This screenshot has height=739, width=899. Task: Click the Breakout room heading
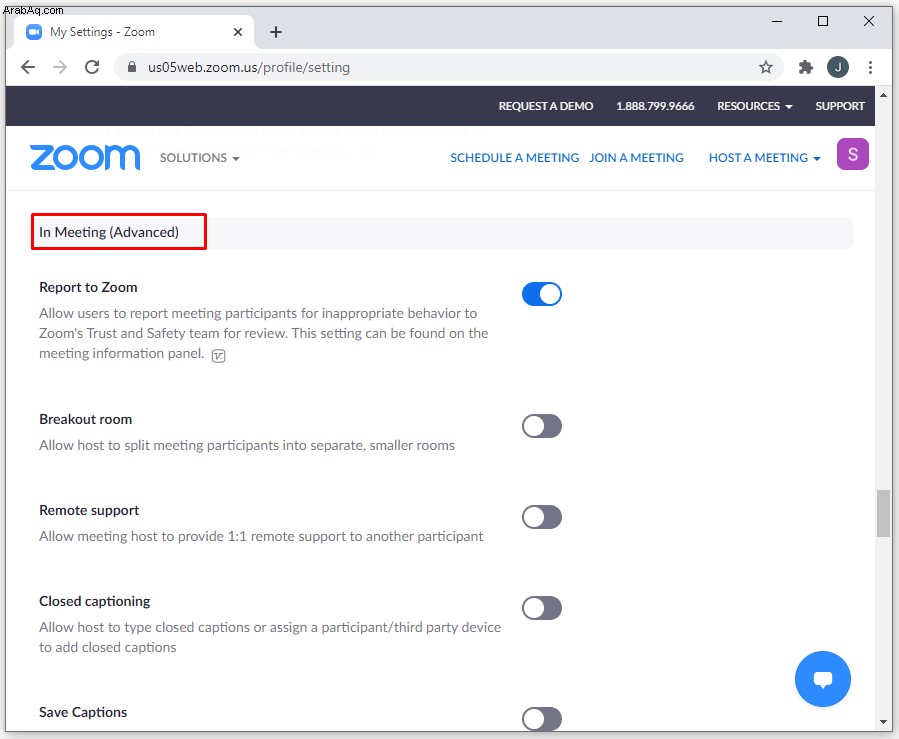pos(85,420)
